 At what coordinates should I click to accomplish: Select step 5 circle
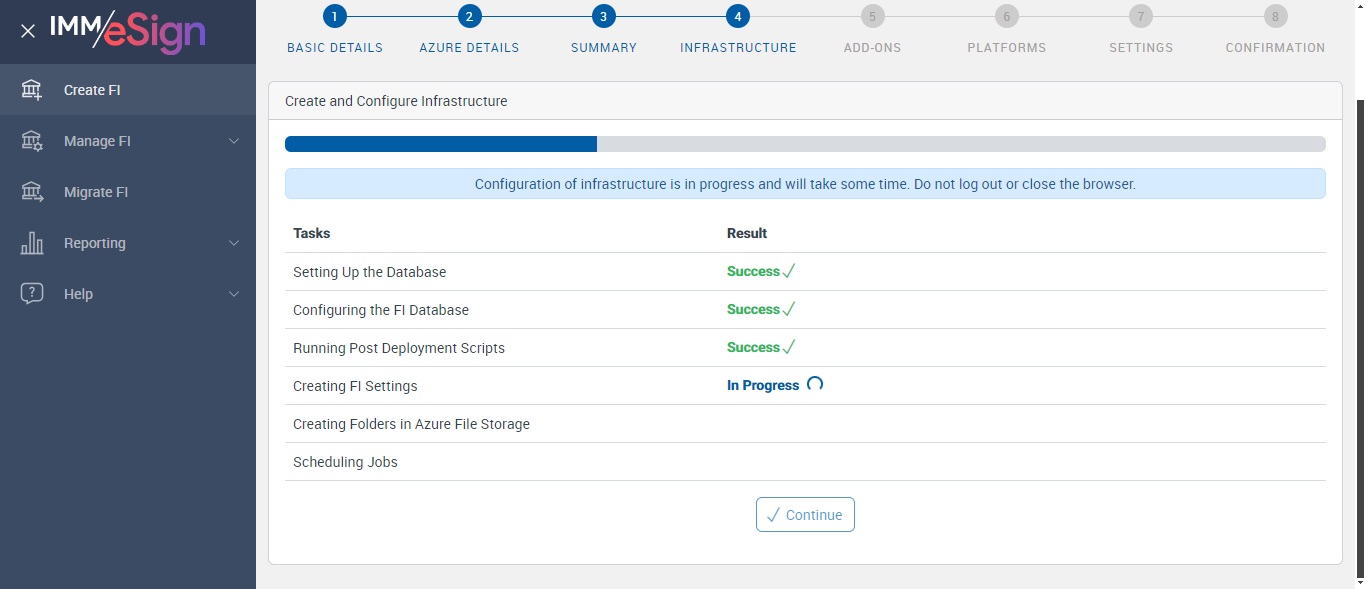pyautogui.click(x=872, y=16)
